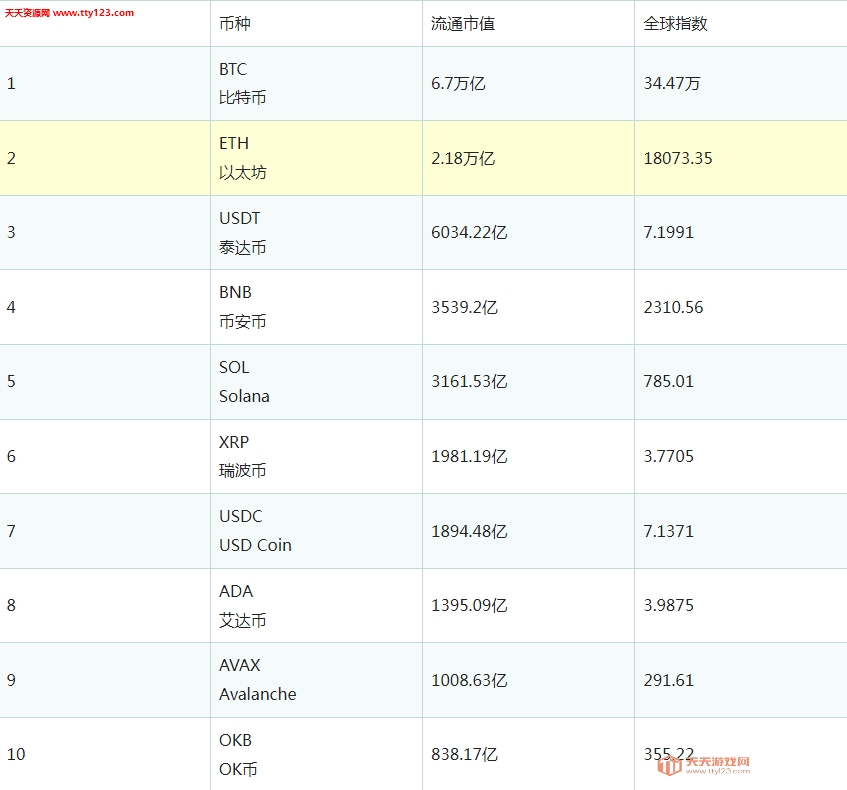Select the market cap value 3161.53亿
The height and width of the screenshot is (790, 847).
coord(469,381)
